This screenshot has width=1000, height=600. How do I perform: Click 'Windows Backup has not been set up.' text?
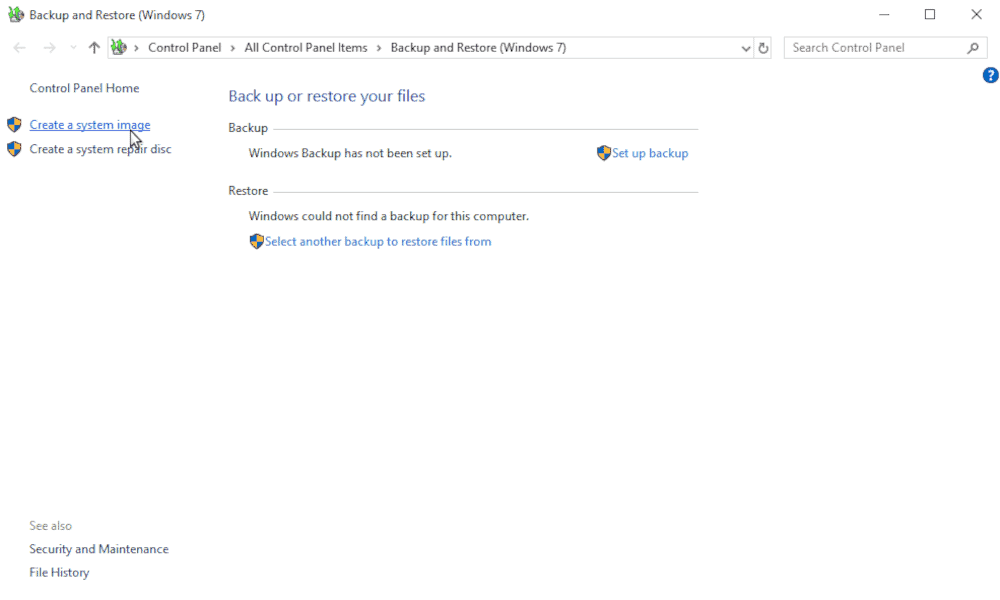pyautogui.click(x=350, y=153)
